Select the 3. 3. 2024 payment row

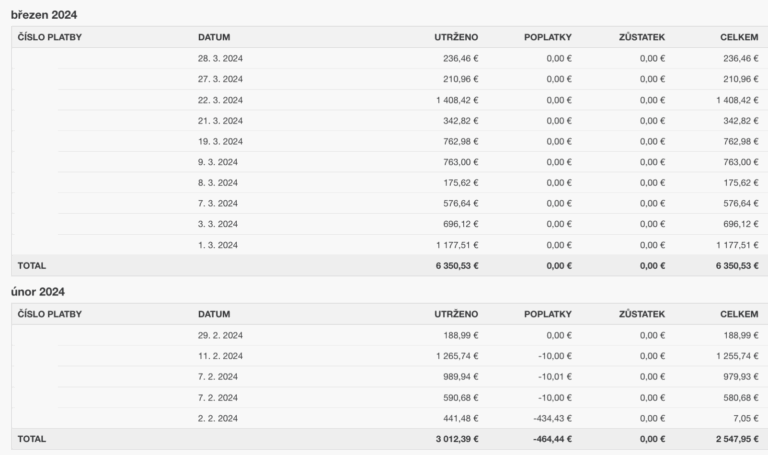(x=389, y=224)
